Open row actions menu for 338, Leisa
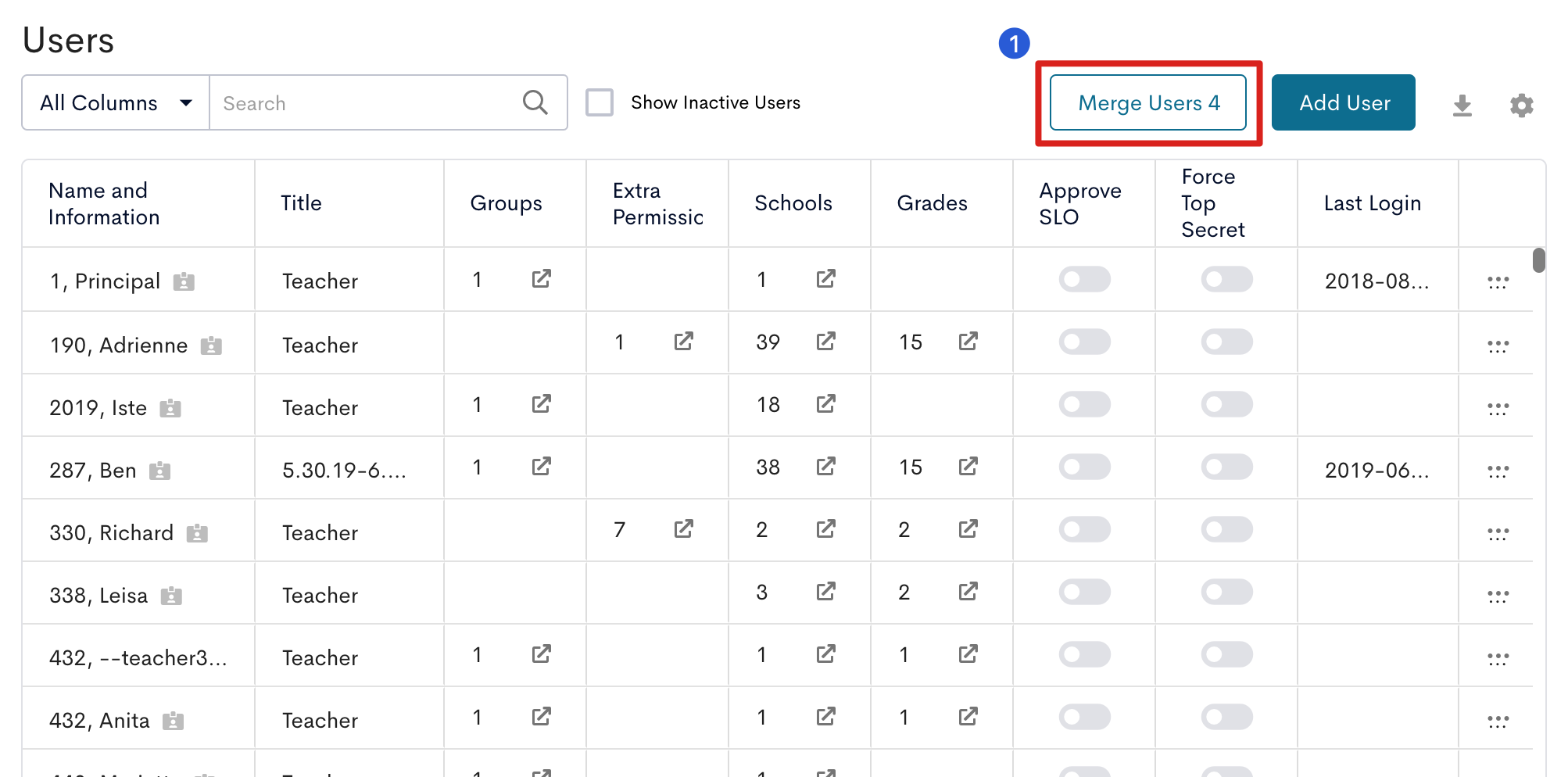 click(x=1498, y=596)
